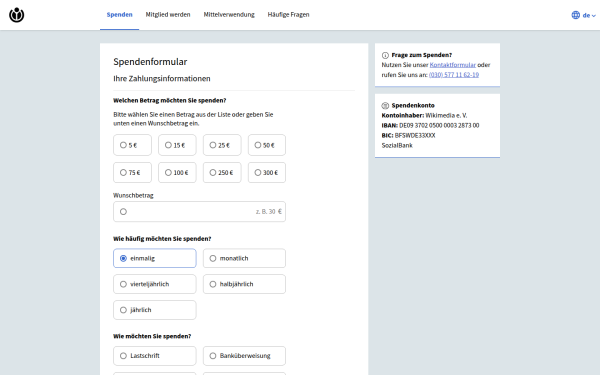
Task: Choose vierteljährlich donation frequency
Action: click(155, 284)
